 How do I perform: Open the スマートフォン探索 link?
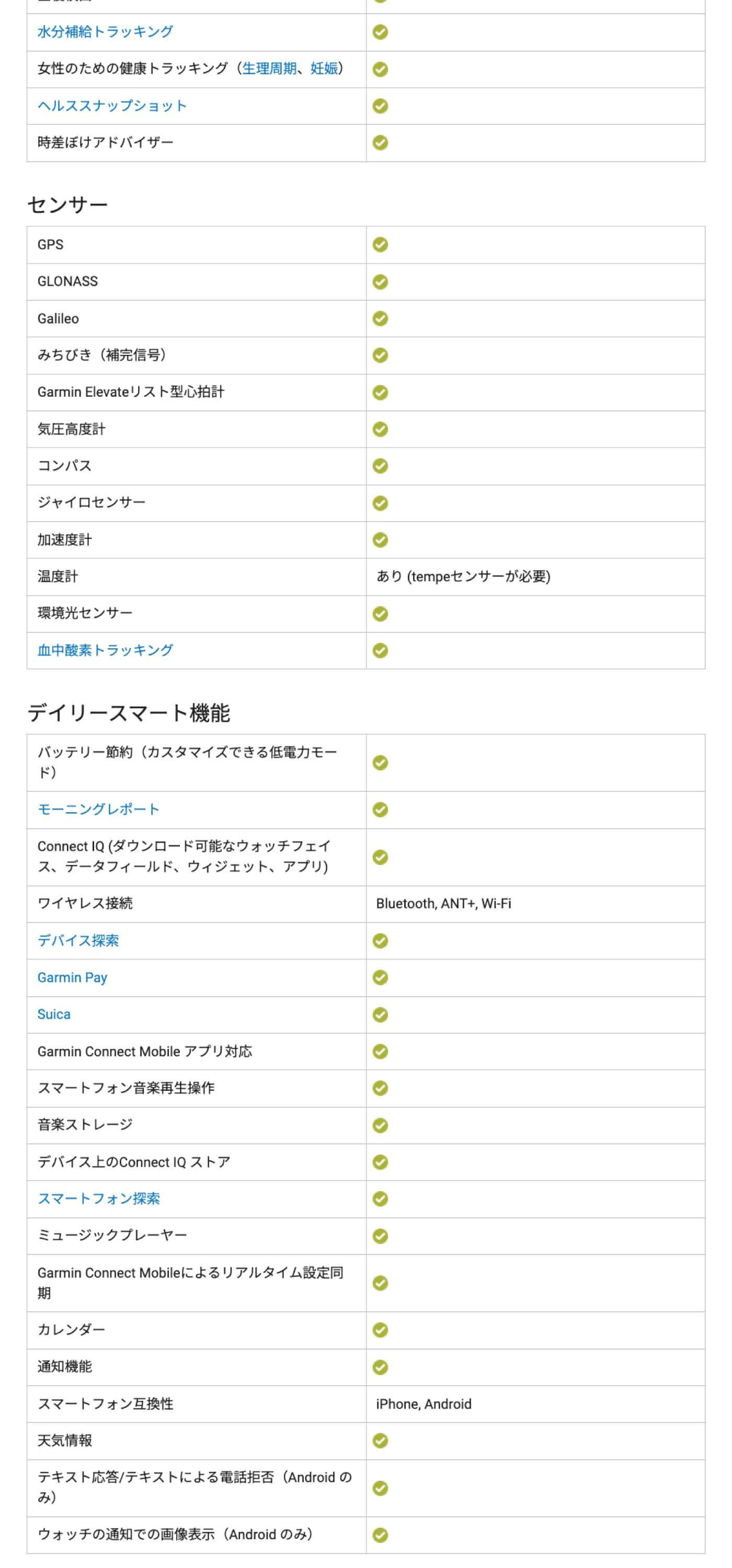point(99,1198)
